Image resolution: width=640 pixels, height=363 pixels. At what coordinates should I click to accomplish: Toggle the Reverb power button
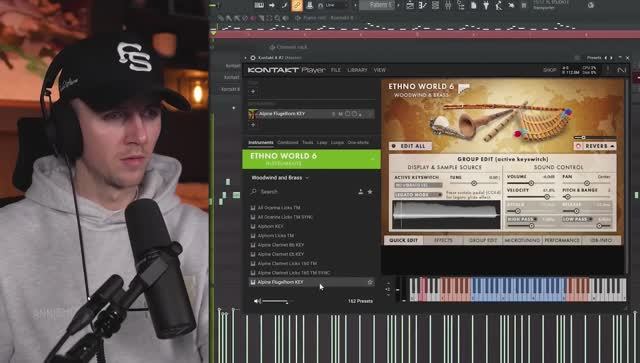tap(578, 146)
